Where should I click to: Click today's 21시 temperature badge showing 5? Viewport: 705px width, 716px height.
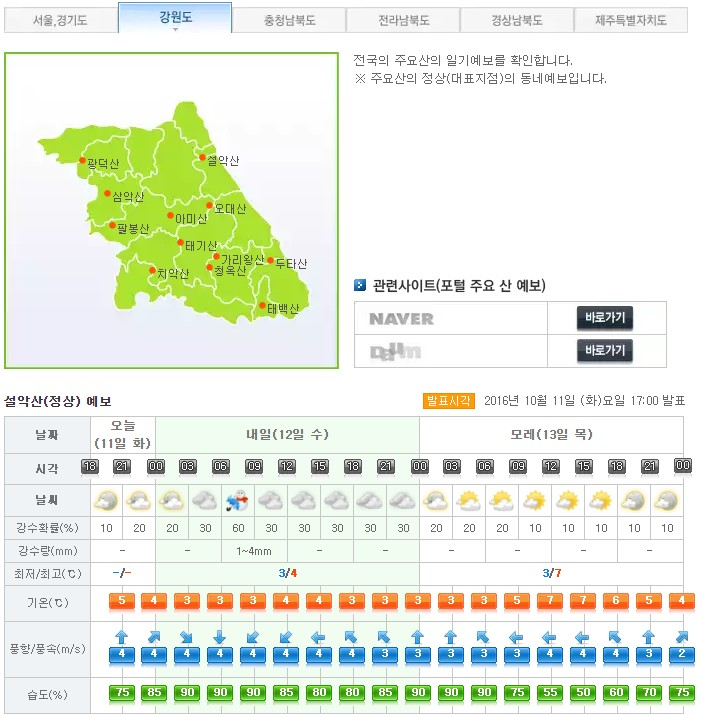(122, 601)
